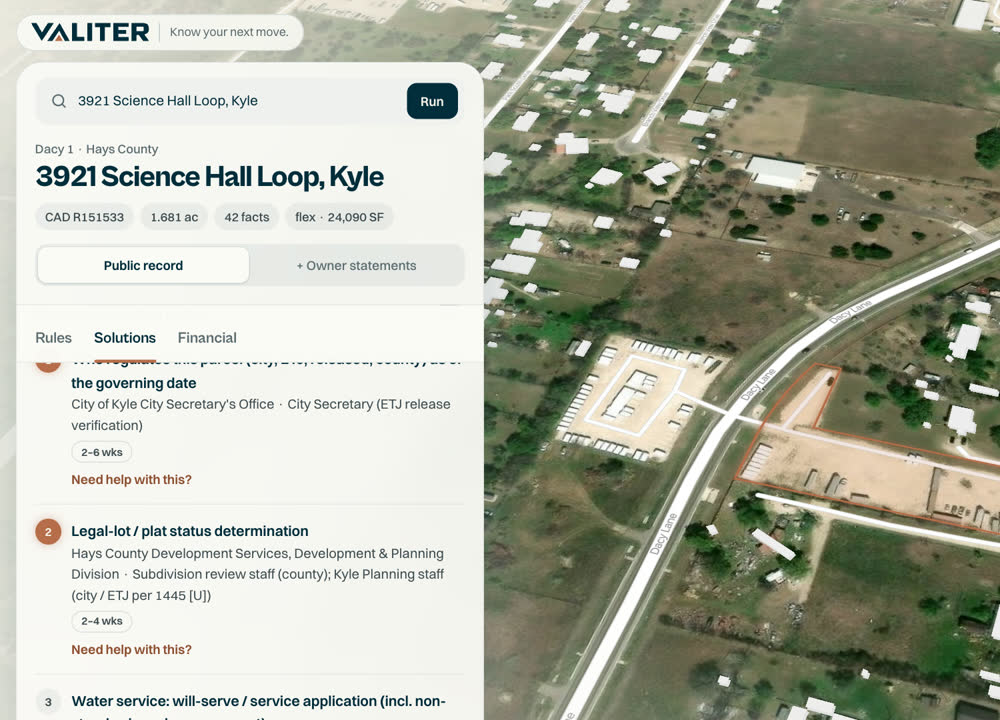Click the 1.681 ac chip
This screenshot has height=720, width=1000.
coord(174,217)
